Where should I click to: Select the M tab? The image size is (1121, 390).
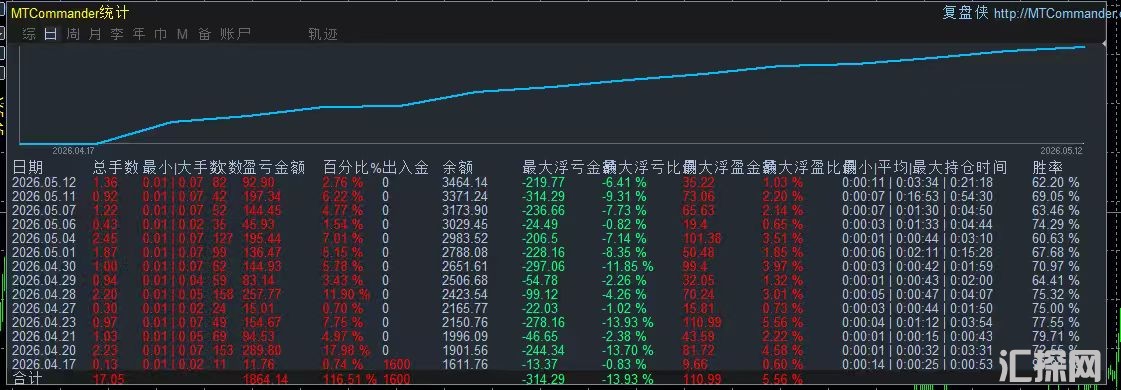click(x=182, y=34)
